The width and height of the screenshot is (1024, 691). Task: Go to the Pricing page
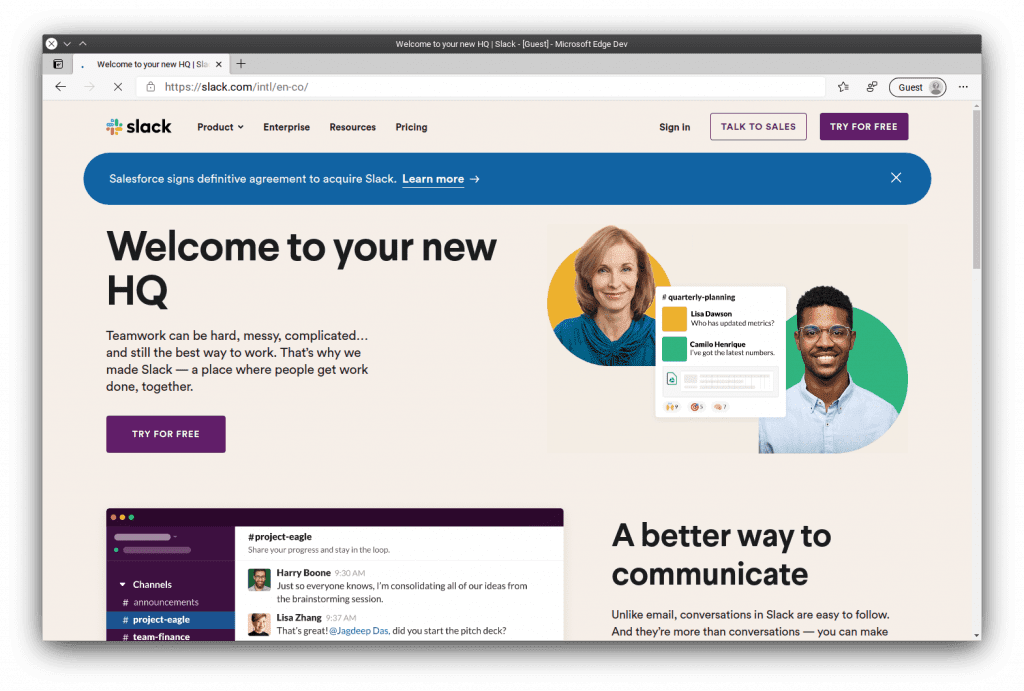pyautogui.click(x=411, y=127)
